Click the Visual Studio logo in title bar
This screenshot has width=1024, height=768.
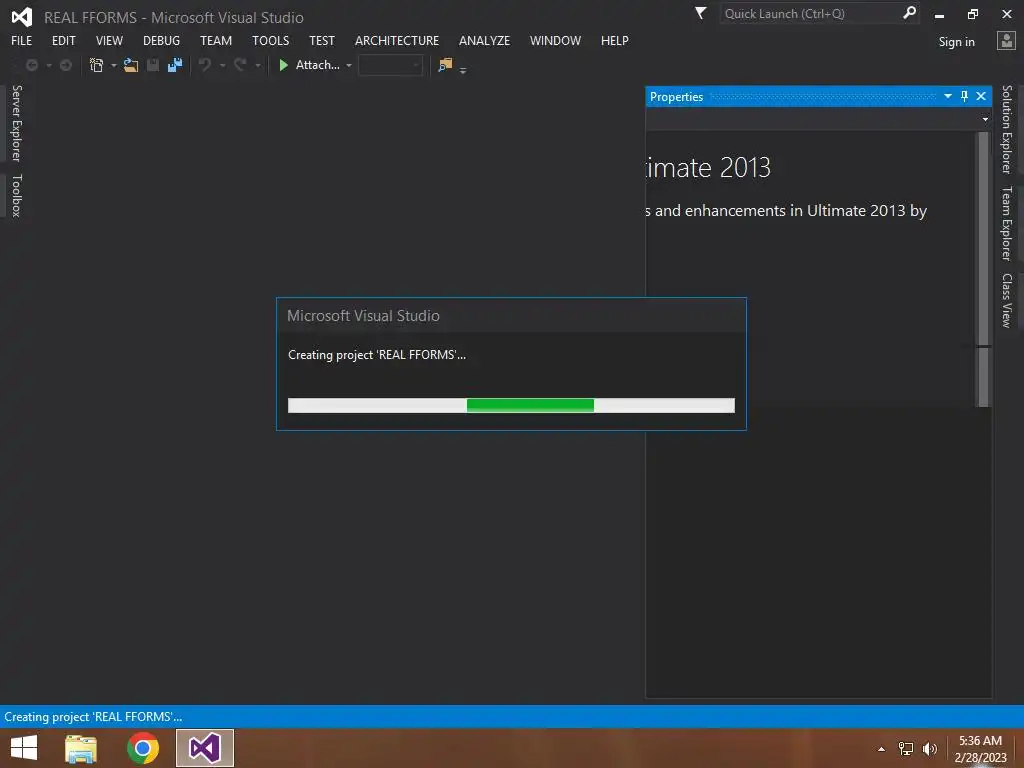pos(22,17)
